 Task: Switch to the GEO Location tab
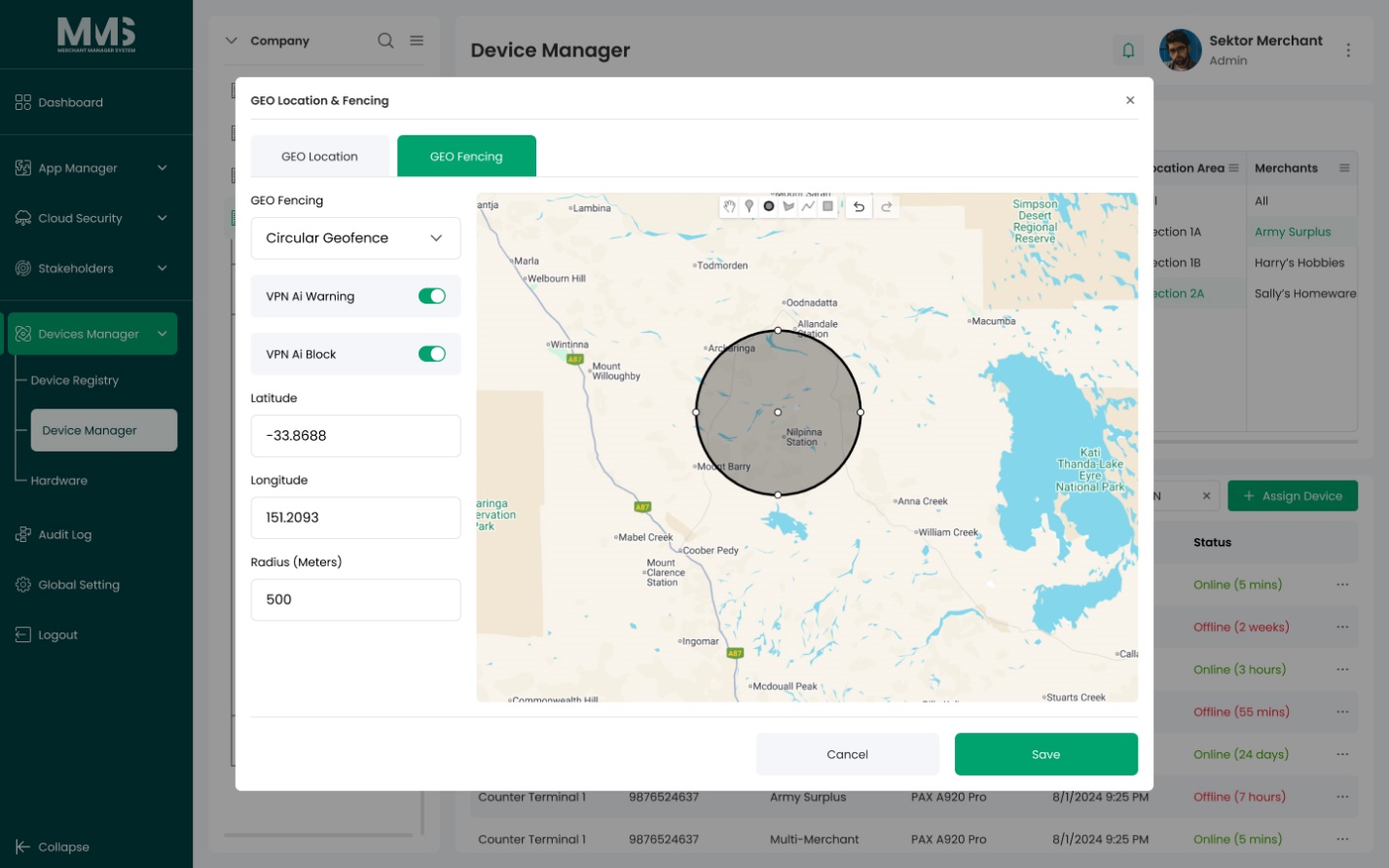point(319,157)
